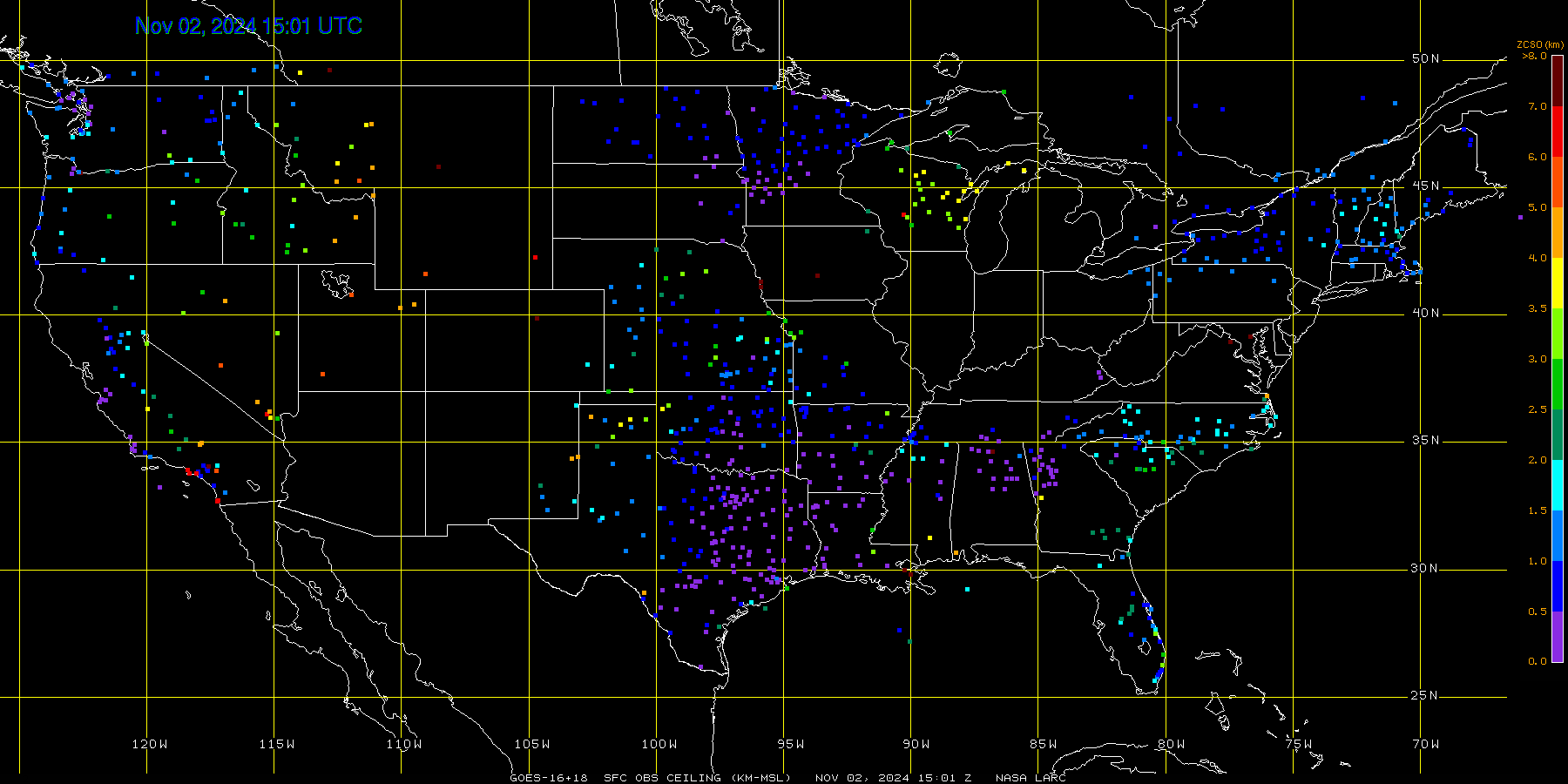
Task: Click the '80W' longitude label
Action: 1172,744
